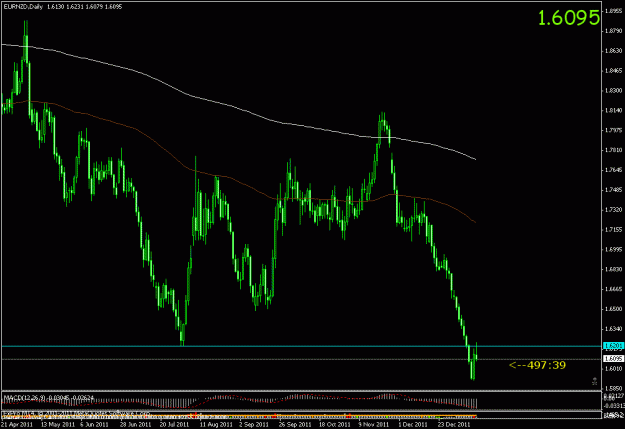This screenshot has height=429, width=625.
Task: Click the 1.7320 price scale label
Action: click(x=614, y=210)
